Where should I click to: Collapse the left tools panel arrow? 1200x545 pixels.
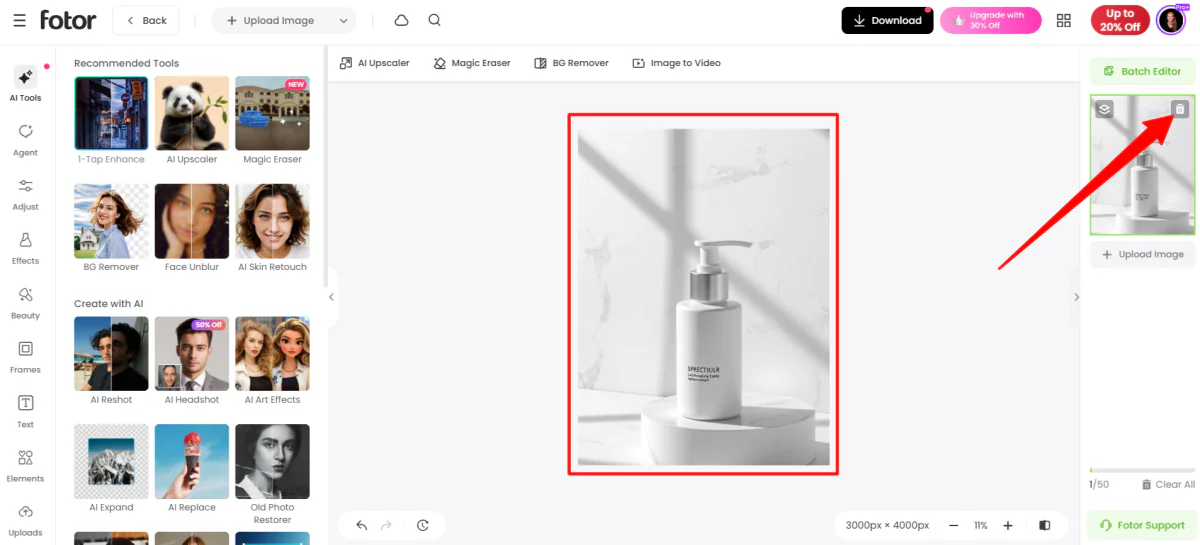332,297
